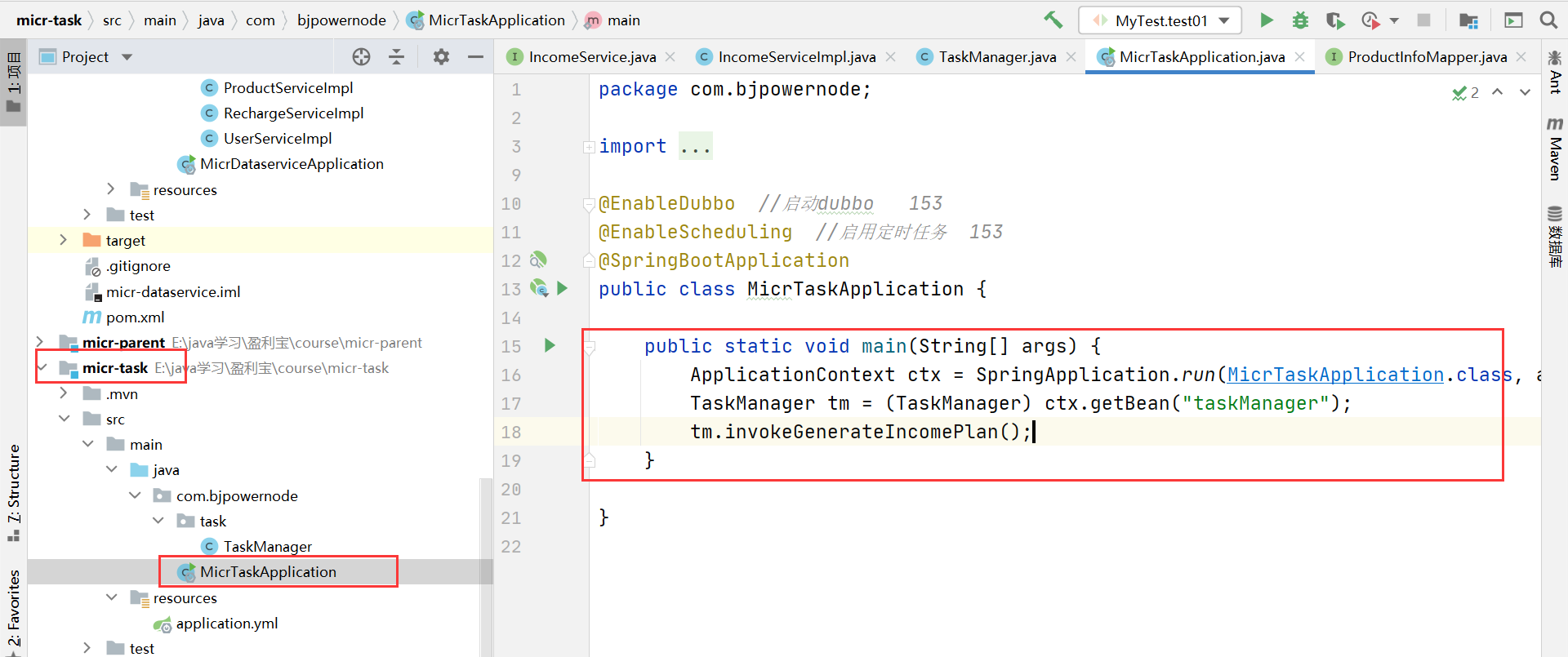Collapse the com.bjpowernode package
Image resolution: width=1568 pixels, height=657 pixels.
[x=135, y=495]
